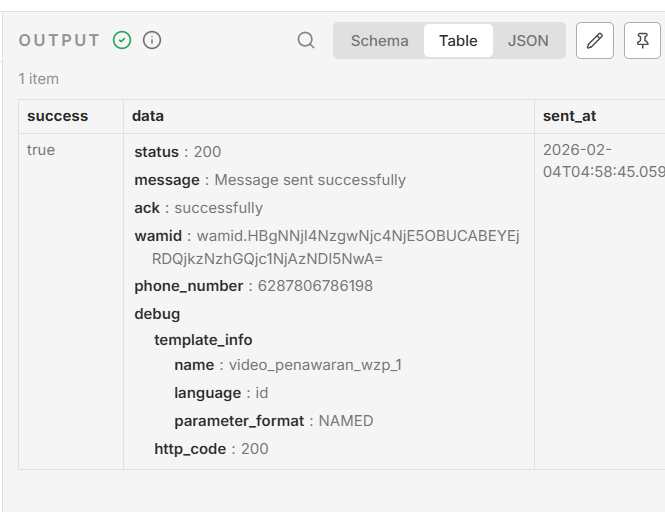Click the true value in success column

[x=41, y=150]
